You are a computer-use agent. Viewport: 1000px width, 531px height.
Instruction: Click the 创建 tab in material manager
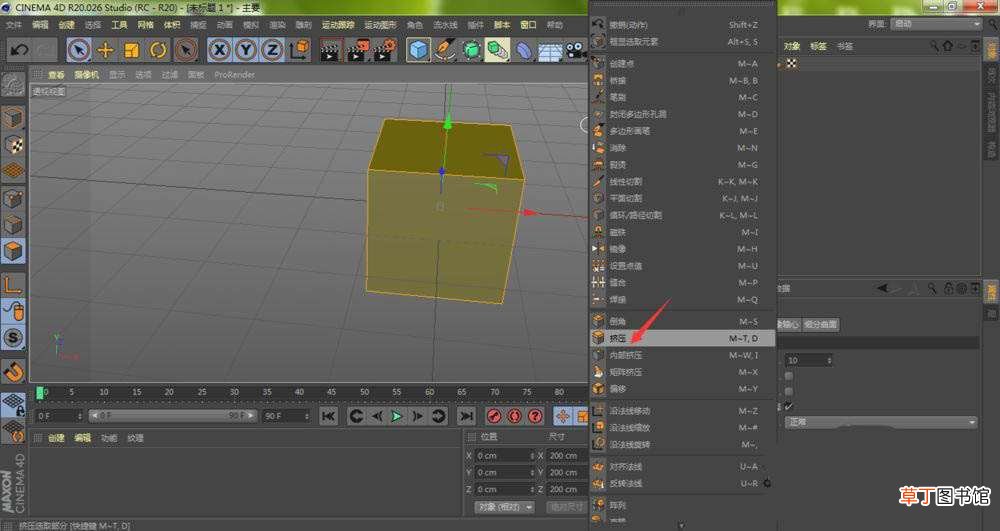point(57,438)
